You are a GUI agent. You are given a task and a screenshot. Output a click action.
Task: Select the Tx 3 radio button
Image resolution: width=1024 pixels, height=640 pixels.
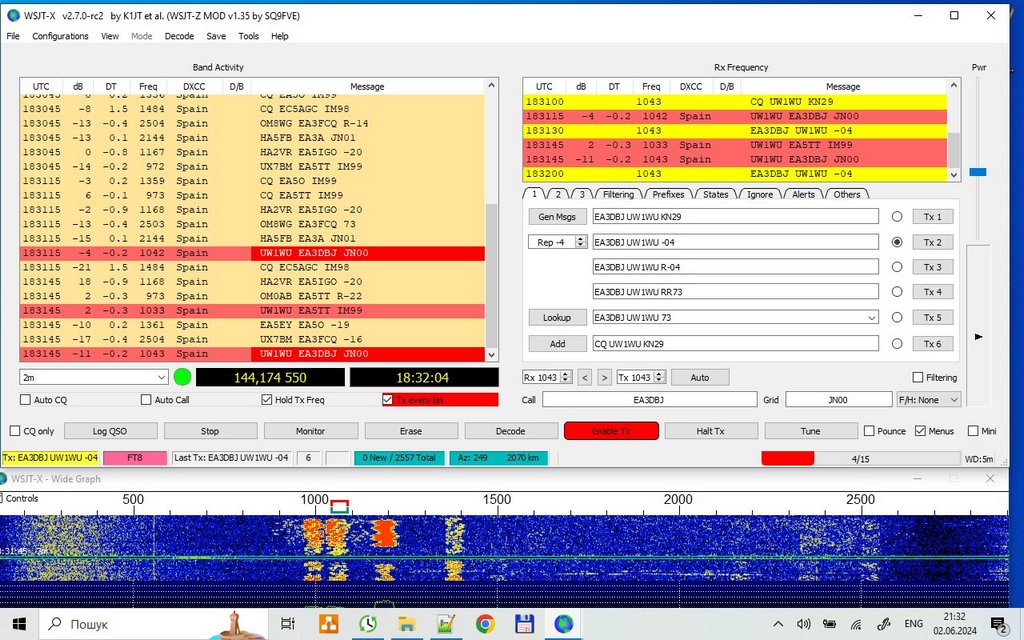click(897, 267)
